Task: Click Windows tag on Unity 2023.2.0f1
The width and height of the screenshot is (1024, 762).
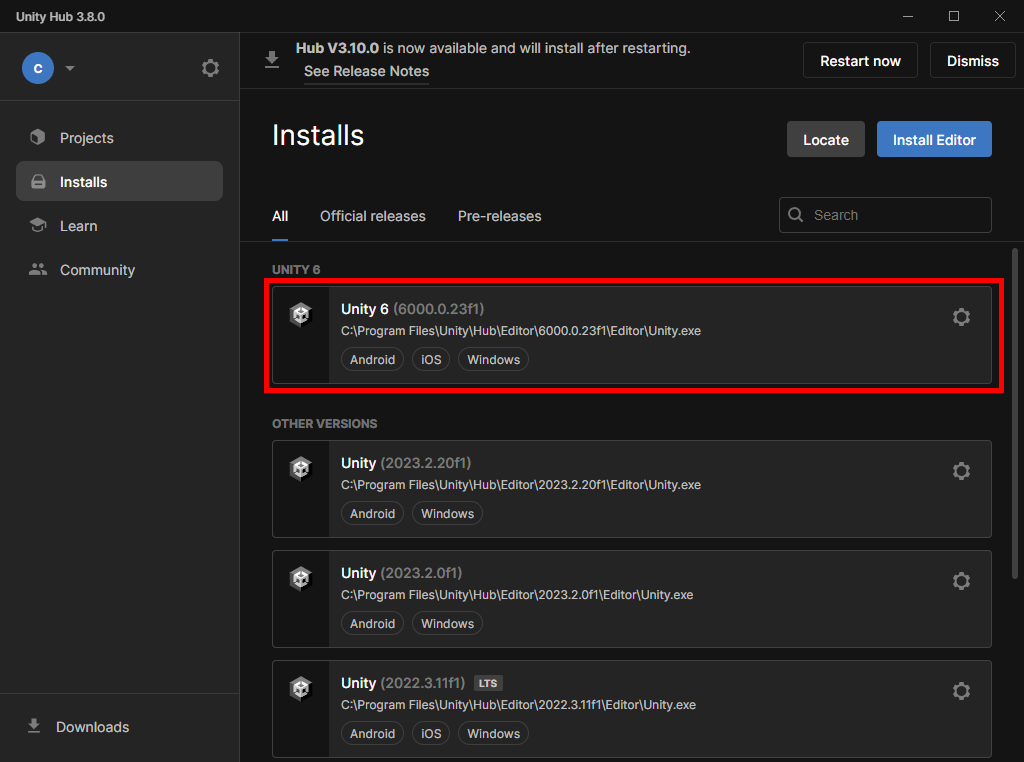Action: [x=447, y=624]
